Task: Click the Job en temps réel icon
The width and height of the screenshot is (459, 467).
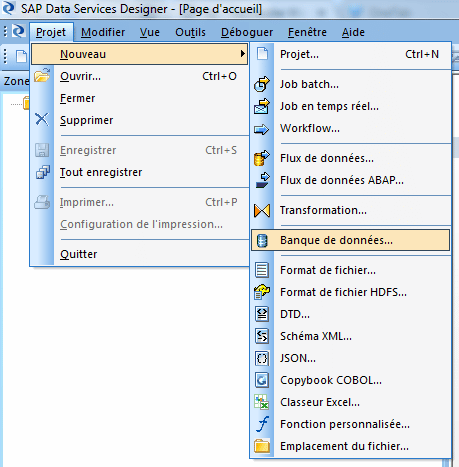Action: (x=262, y=106)
